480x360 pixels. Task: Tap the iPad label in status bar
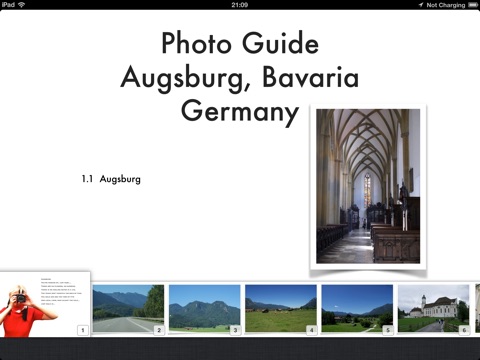point(8,5)
